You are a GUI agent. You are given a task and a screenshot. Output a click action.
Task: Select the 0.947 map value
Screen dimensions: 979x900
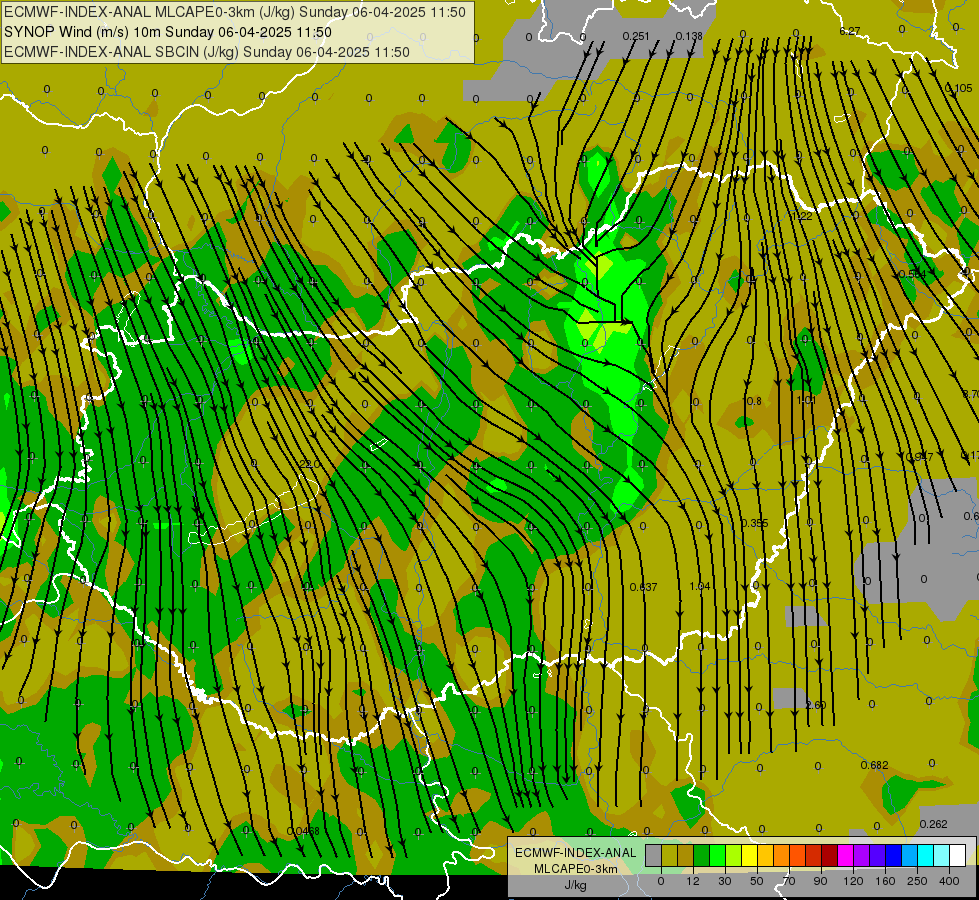pos(920,457)
